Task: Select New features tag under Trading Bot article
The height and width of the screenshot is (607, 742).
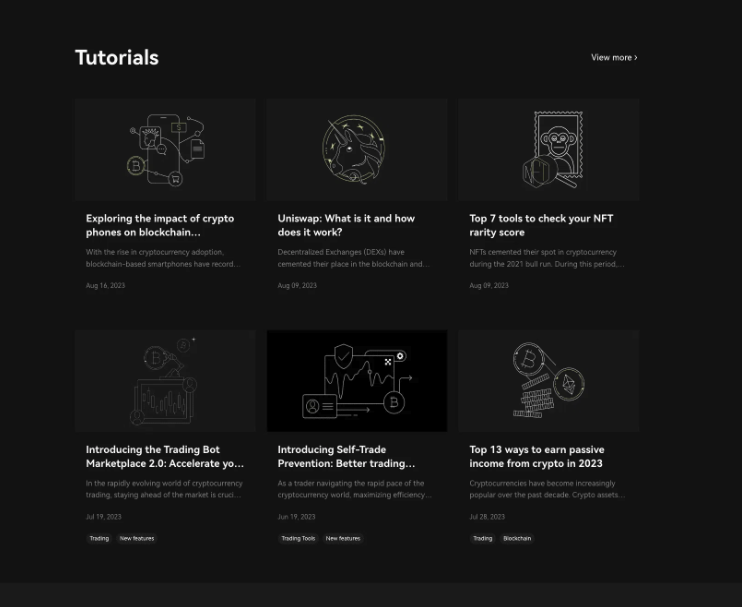Action: (x=137, y=538)
